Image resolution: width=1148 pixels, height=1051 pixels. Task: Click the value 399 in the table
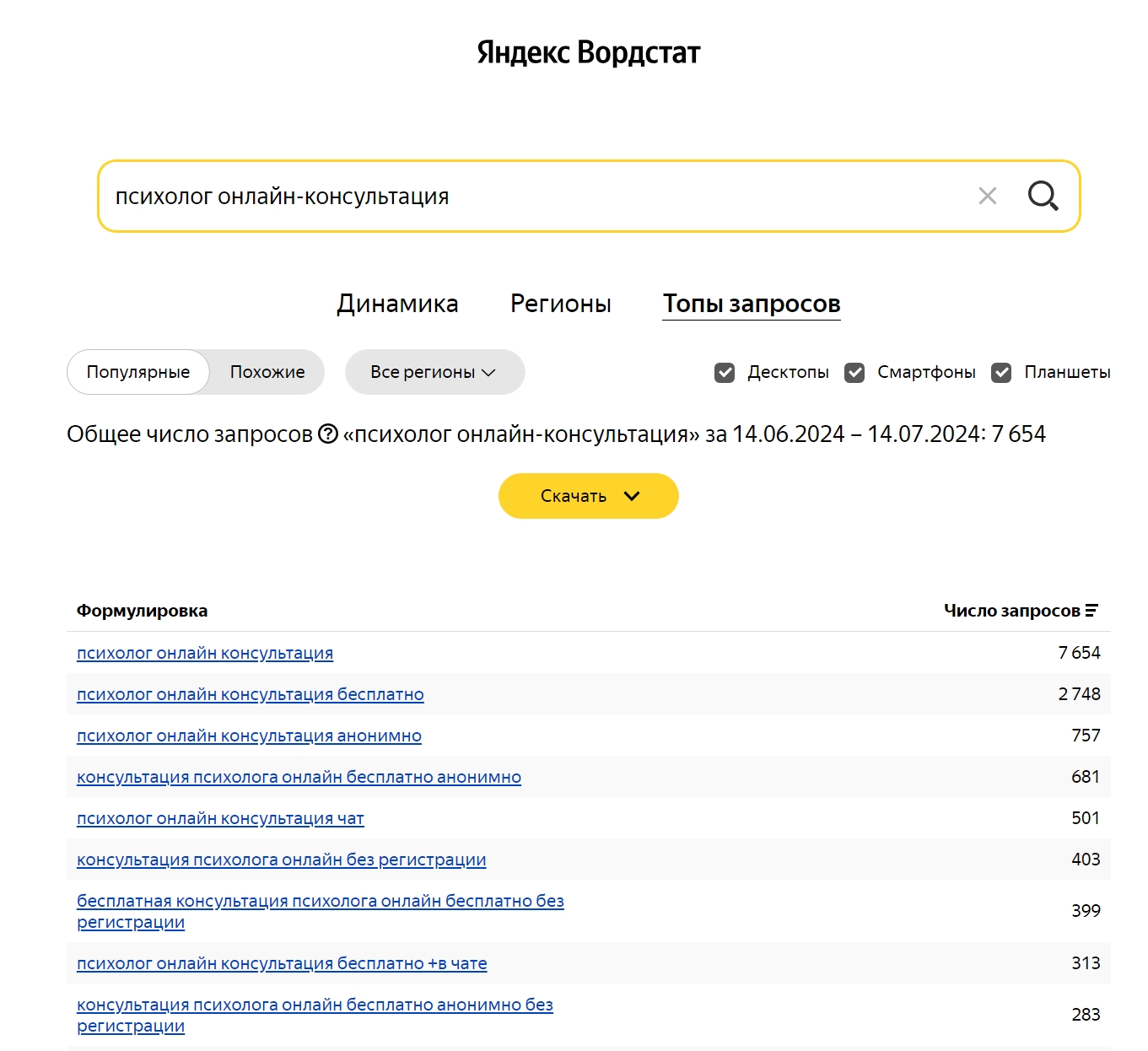pyautogui.click(x=1086, y=911)
